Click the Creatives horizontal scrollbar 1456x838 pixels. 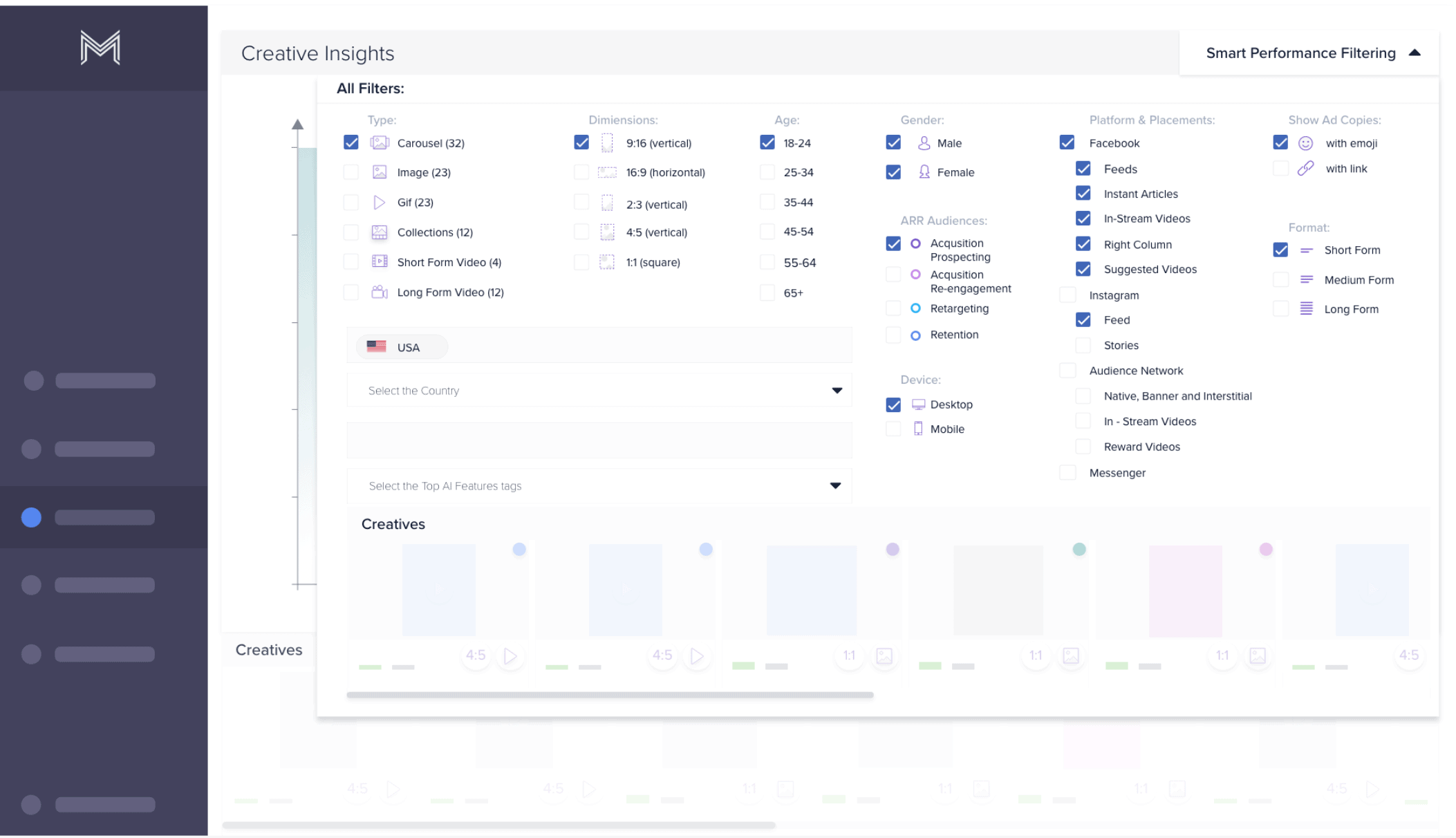tap(610, 695)
